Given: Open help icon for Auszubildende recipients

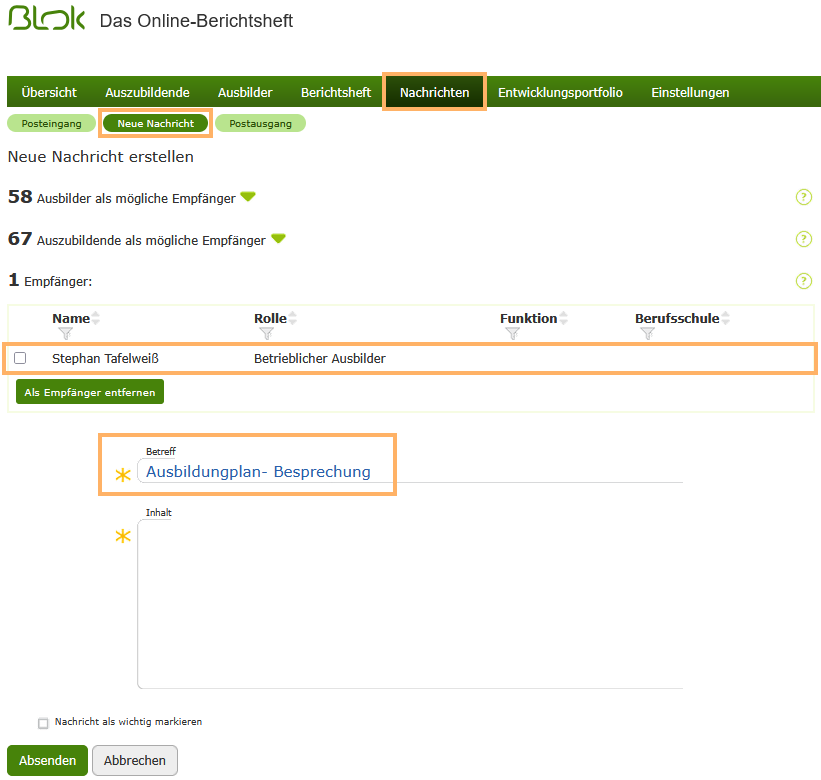Looking at the screenshot, I should click(803, 239).
